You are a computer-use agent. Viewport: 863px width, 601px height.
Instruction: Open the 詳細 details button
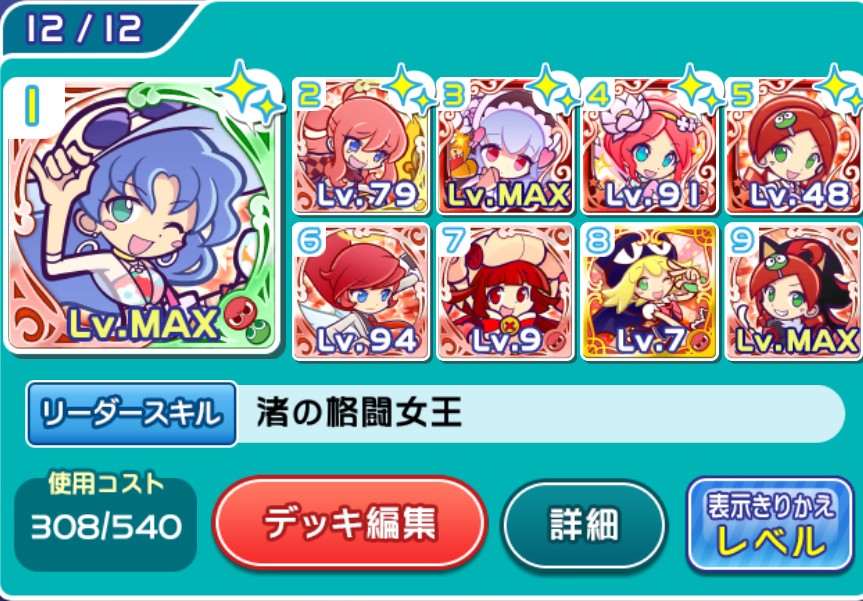click(x=584, y=524)
